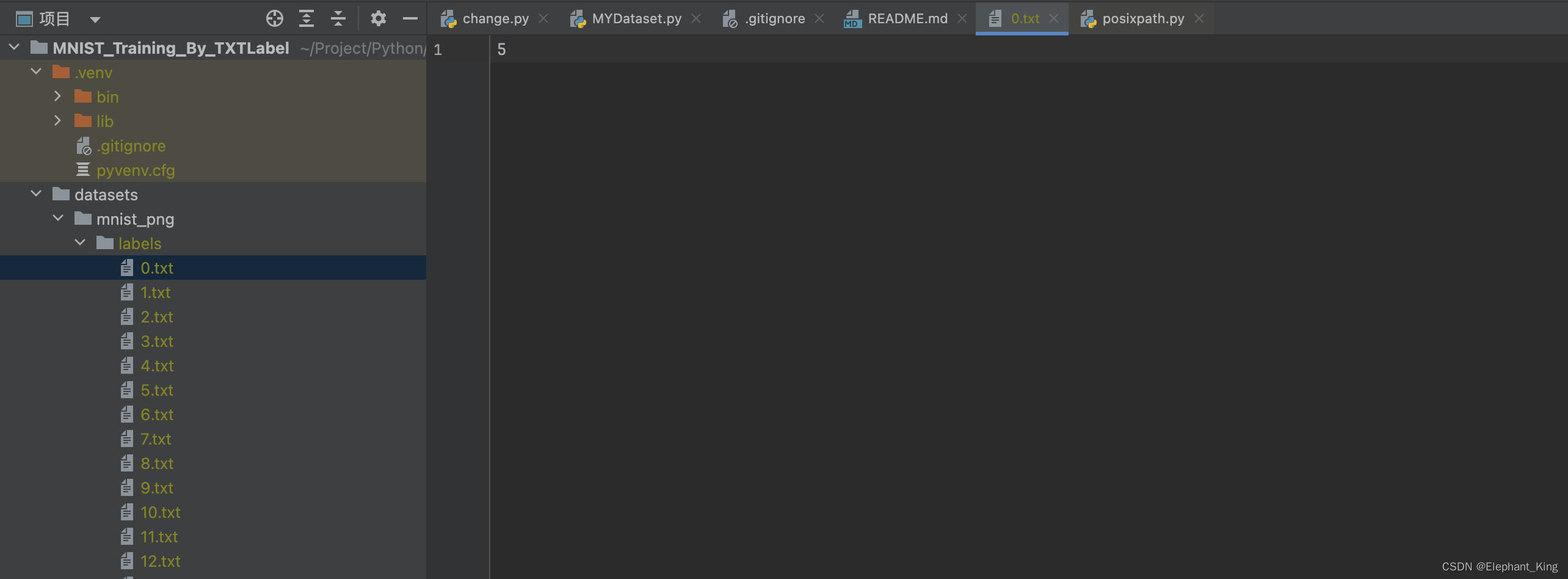Image resolution: width=1568 pixels, height=579 pixels.
Task: Select 8.txt in project tree
Action: pos(157,464)
